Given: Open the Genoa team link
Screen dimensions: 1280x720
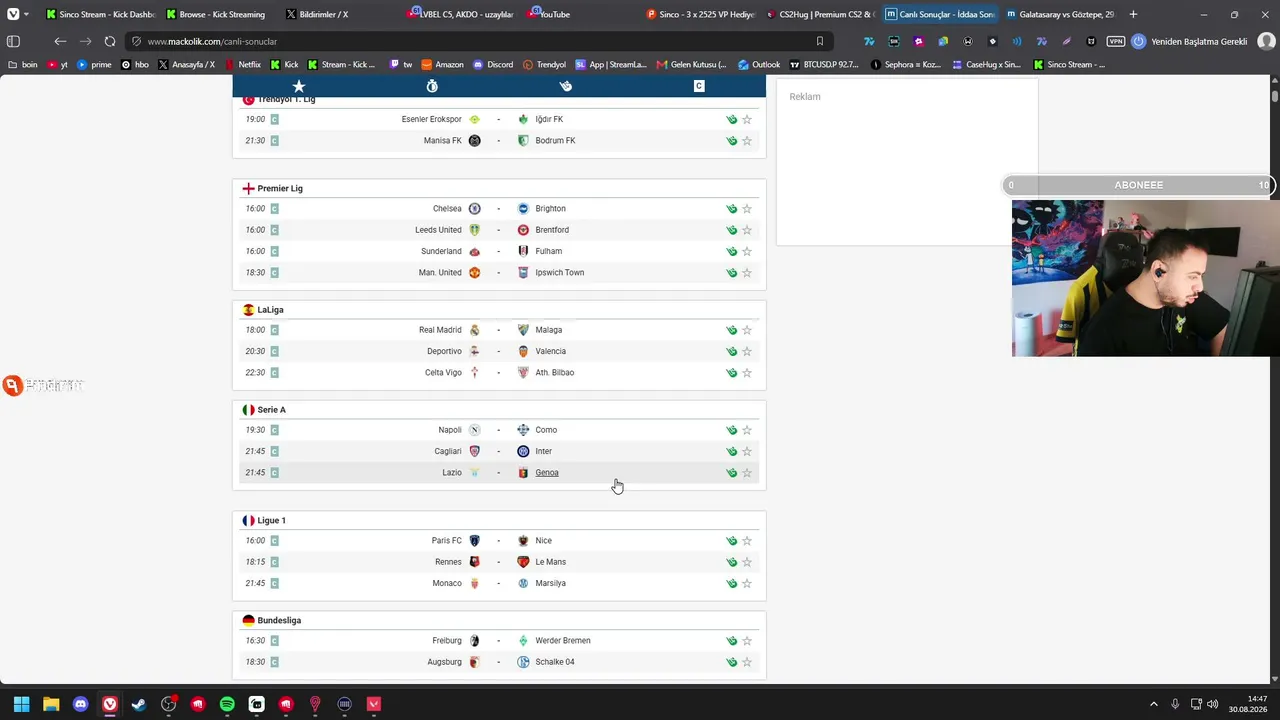Looking at the screenshot, I should (x=546, y=473).
